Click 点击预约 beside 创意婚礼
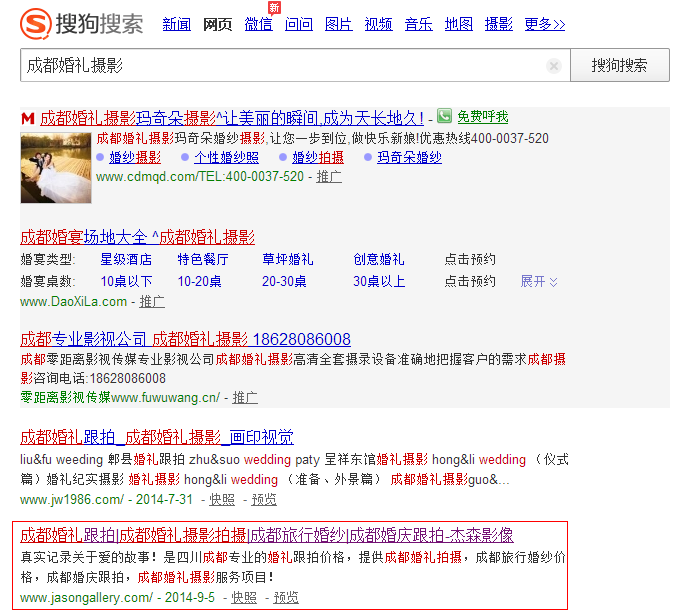675x615 pixels. (x=470, y=259)
